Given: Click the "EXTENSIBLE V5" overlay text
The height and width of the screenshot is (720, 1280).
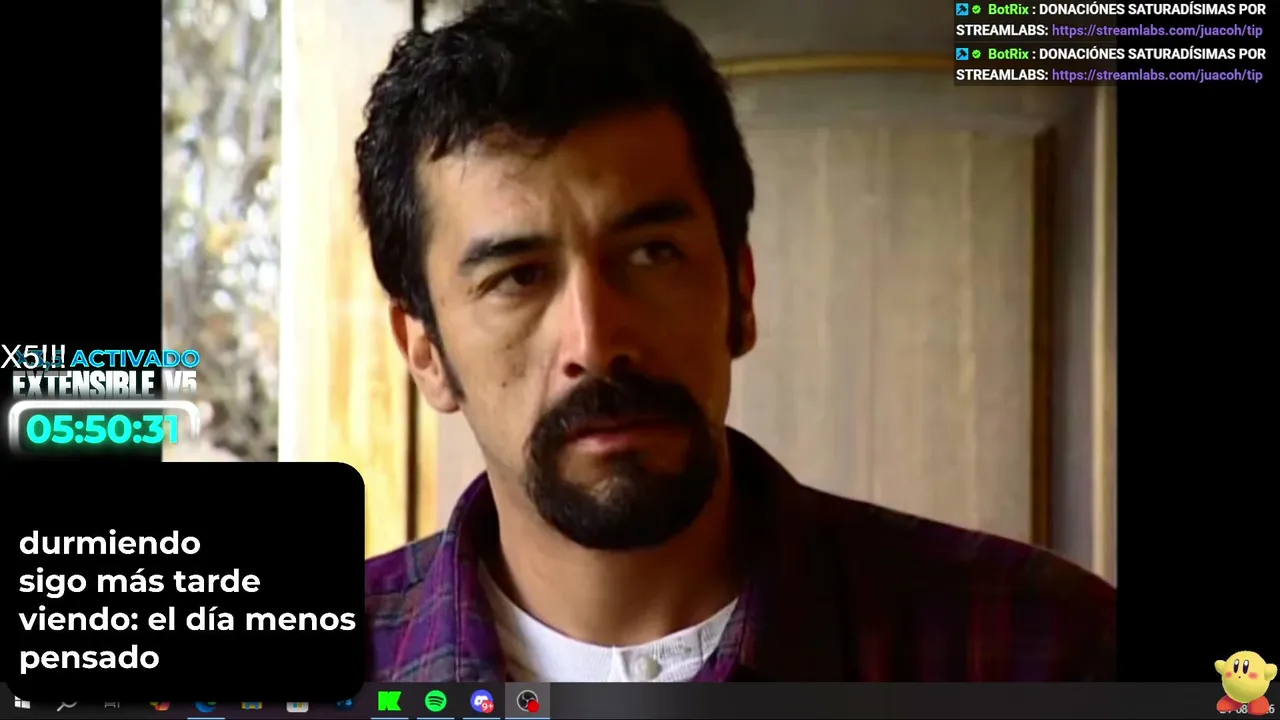Looking at the screenshot, I should point(104,384).
